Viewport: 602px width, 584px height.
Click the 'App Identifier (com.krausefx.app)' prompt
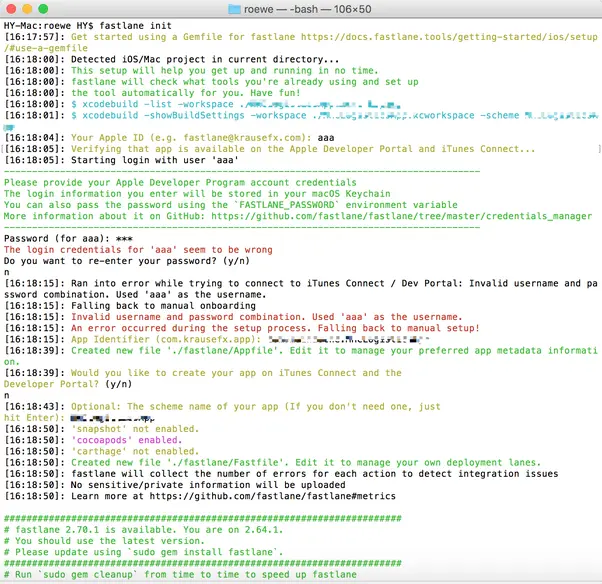pyautogui.click(x=165, y=339)
